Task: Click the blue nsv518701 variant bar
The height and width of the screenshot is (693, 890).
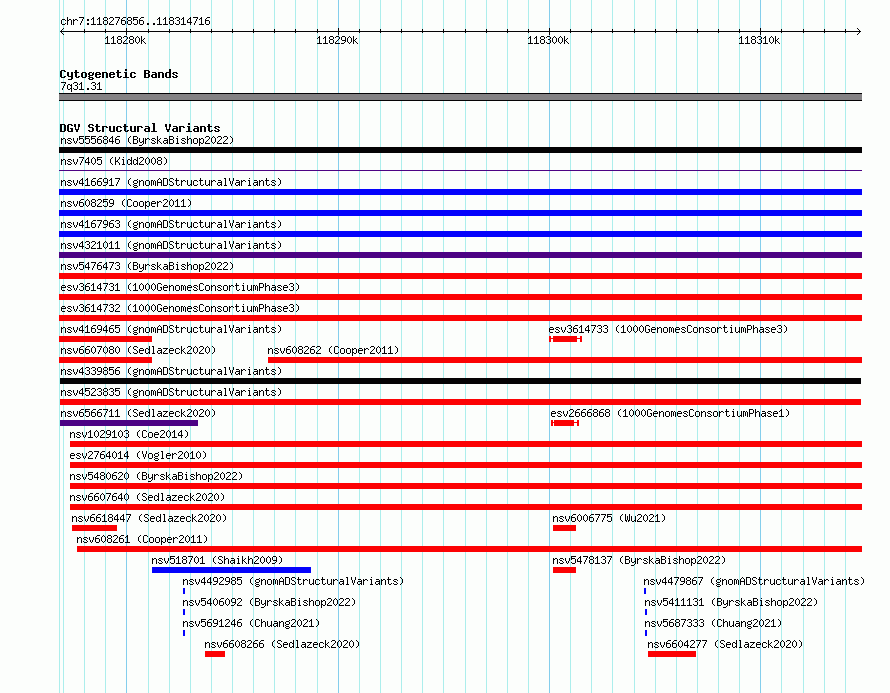Action: (231, 570)
